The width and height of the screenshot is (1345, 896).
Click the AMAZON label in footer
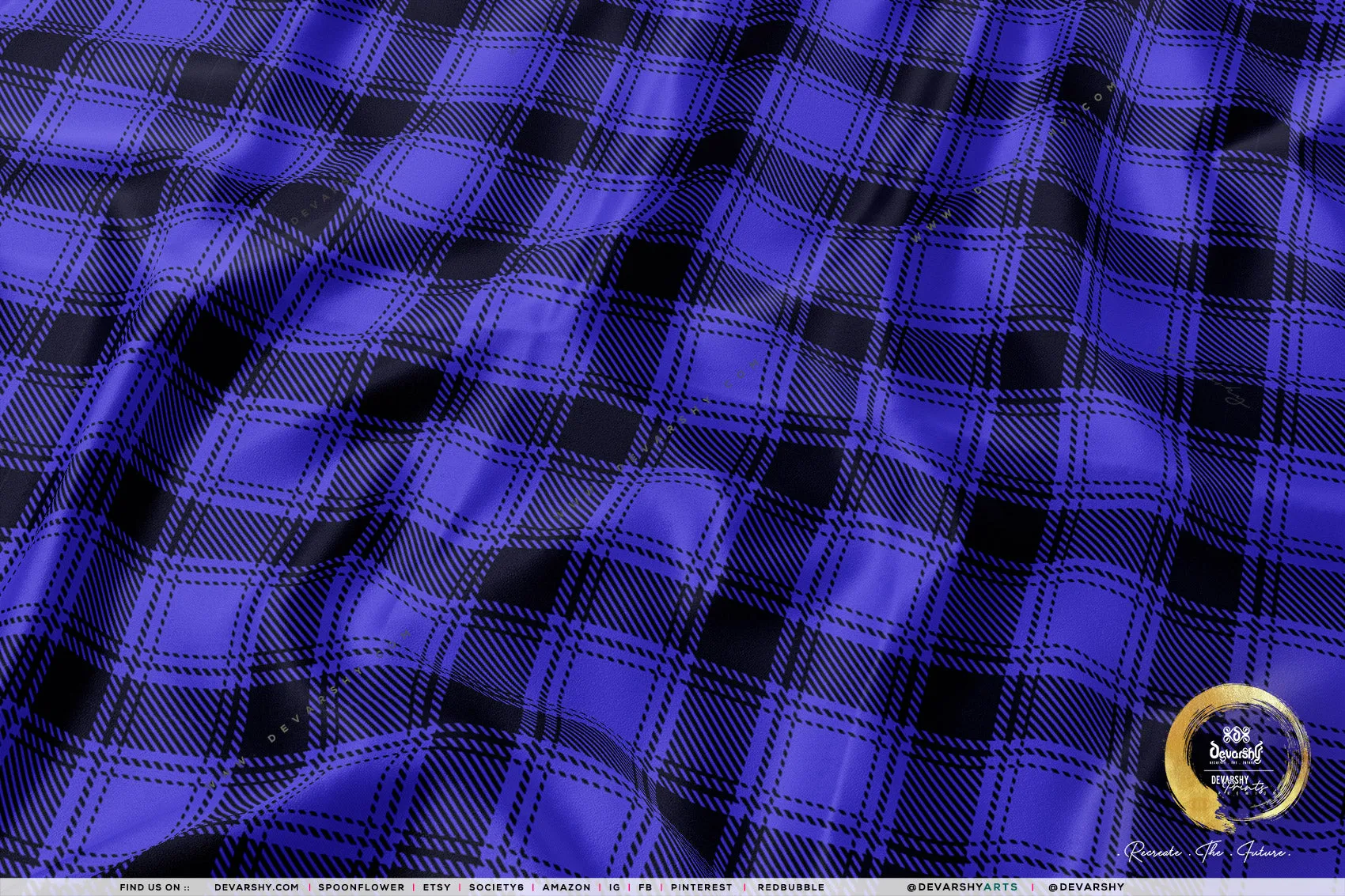566,887
